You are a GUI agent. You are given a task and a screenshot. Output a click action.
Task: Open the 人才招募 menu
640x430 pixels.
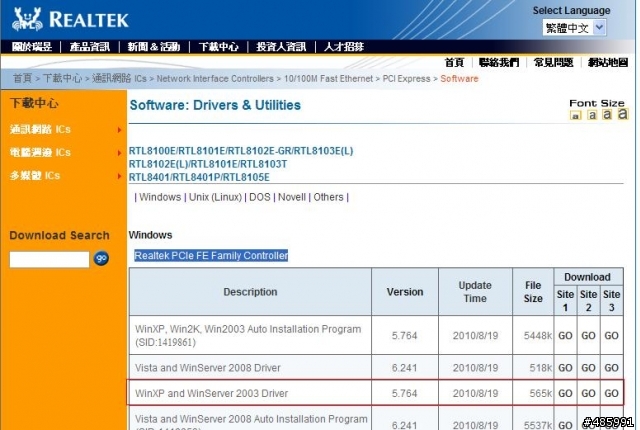coord(344,47)
